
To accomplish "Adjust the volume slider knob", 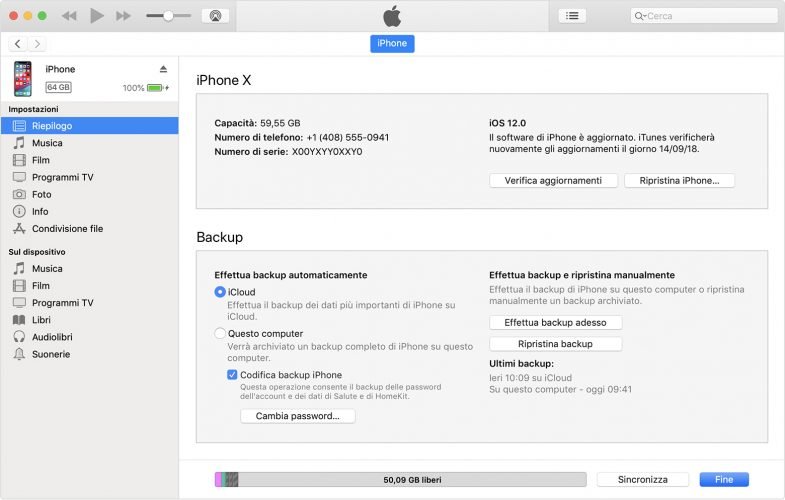I will [168, 16].
